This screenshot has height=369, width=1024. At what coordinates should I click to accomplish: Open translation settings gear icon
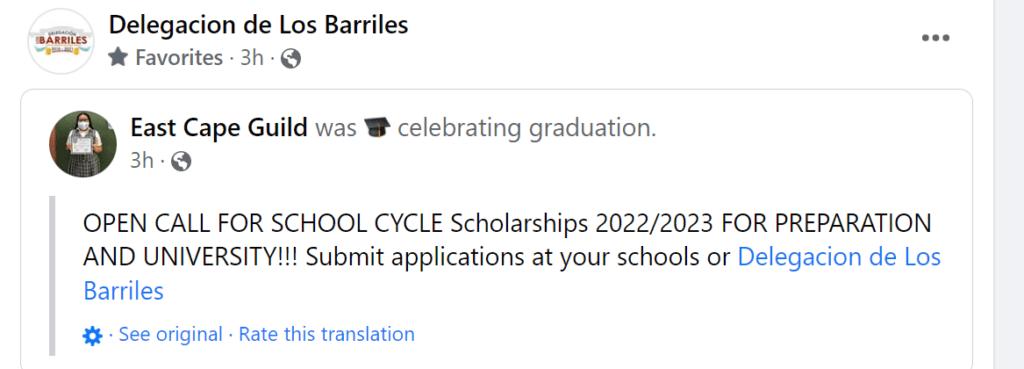pos(92,336)
